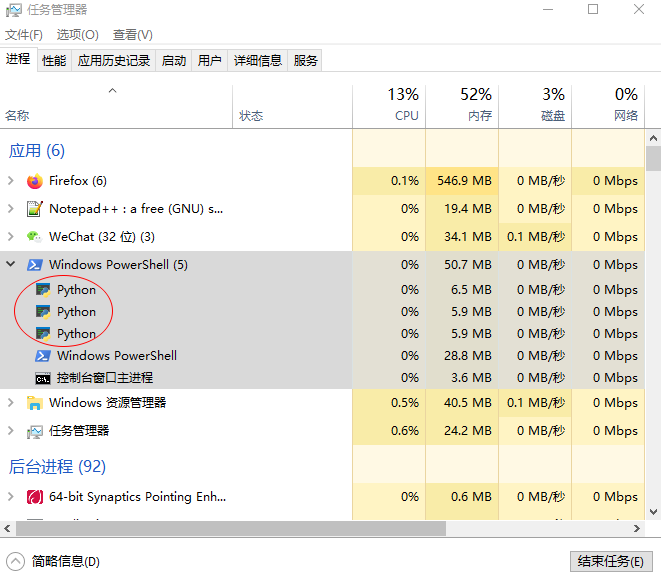Expand the Firefox (6) process group
The width and height of the screenshot is (661, 583).
[11, 181]
